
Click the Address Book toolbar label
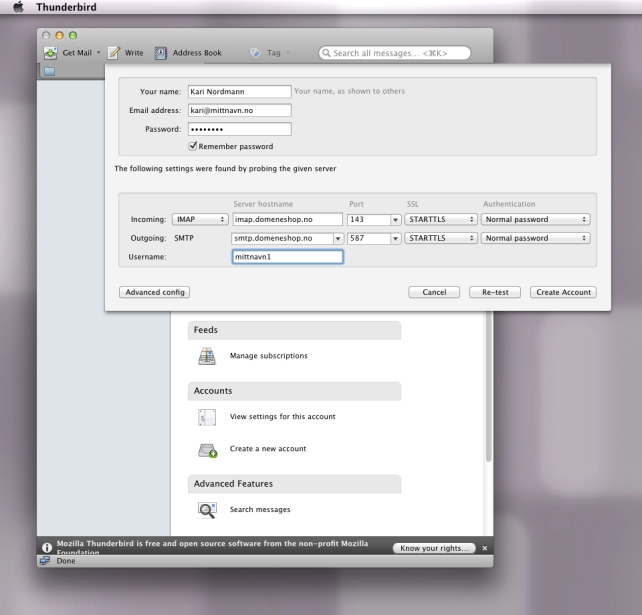pos(197,53)
